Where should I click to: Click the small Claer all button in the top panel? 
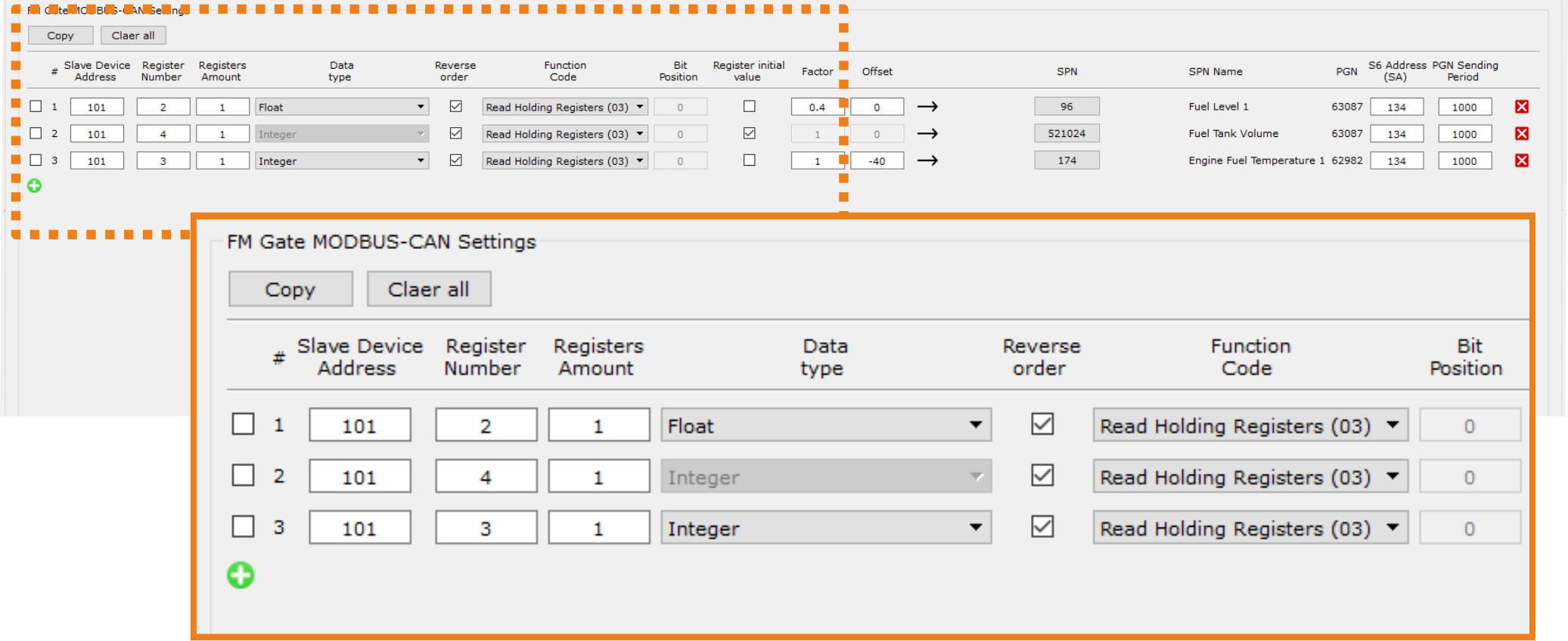[133, 36]
